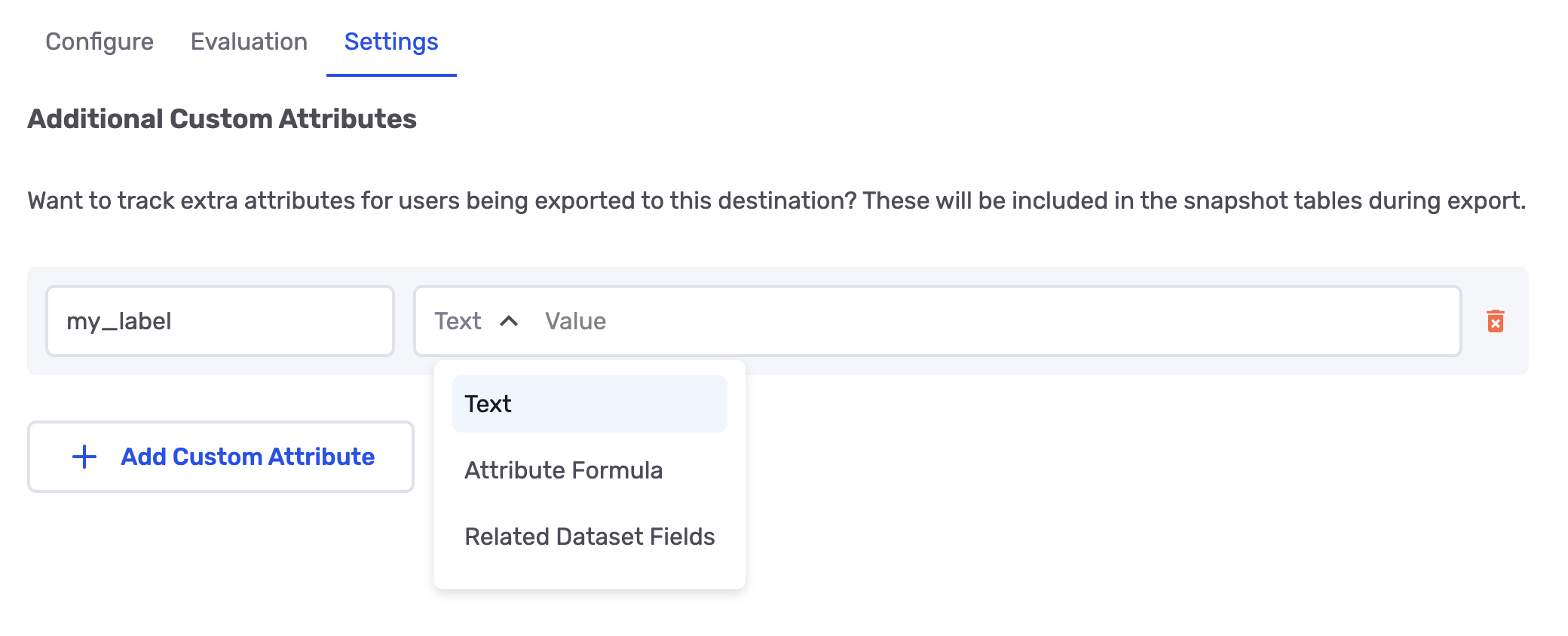Viewport: 1568px width, 636px height.
Task: Focus the my_label attribute name field
Action: point(219,321)
